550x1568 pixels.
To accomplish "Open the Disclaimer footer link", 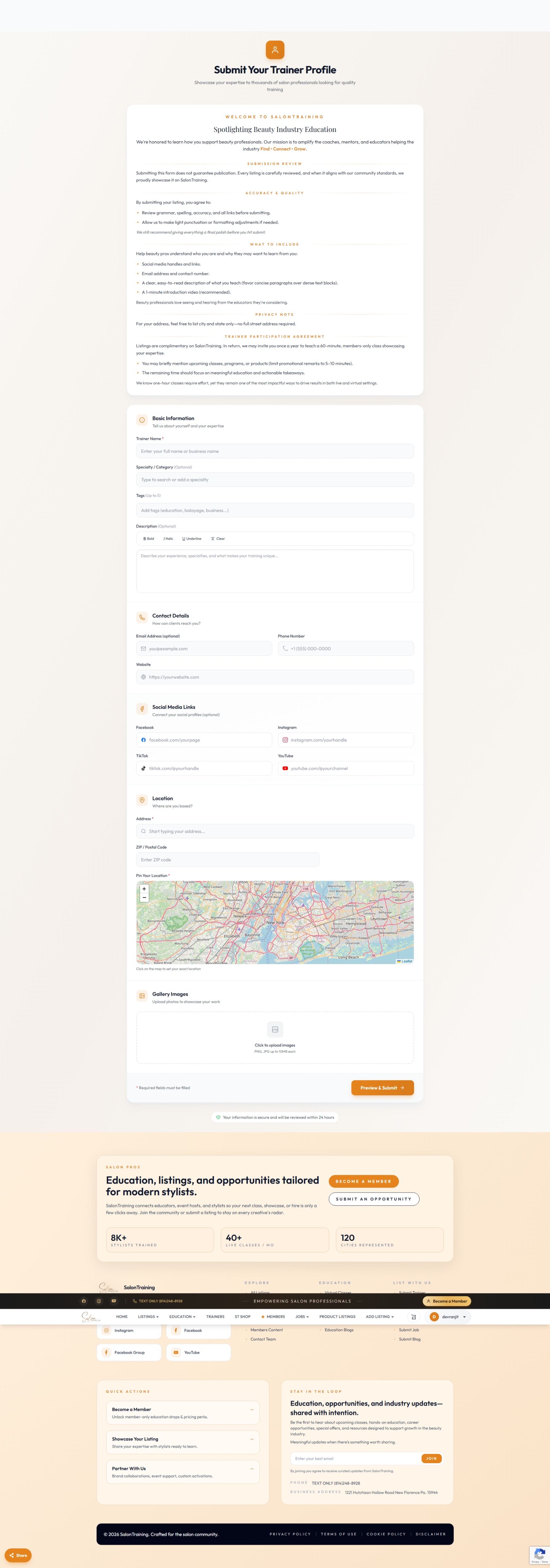I will [431, 1534].
